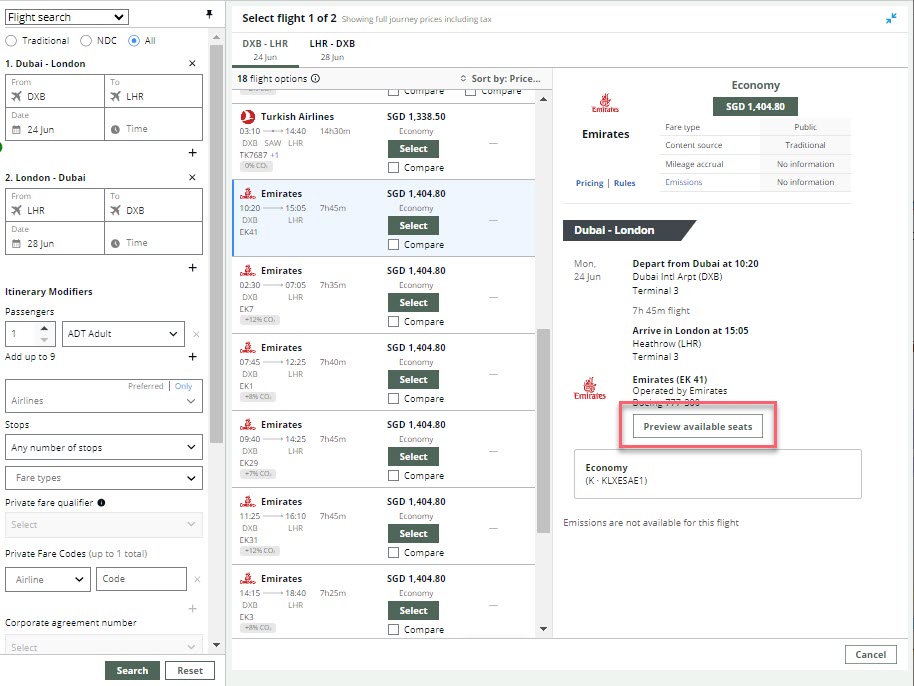Click the clock icon for Dubai - London time
914x686 pixels.
(115, 129)
